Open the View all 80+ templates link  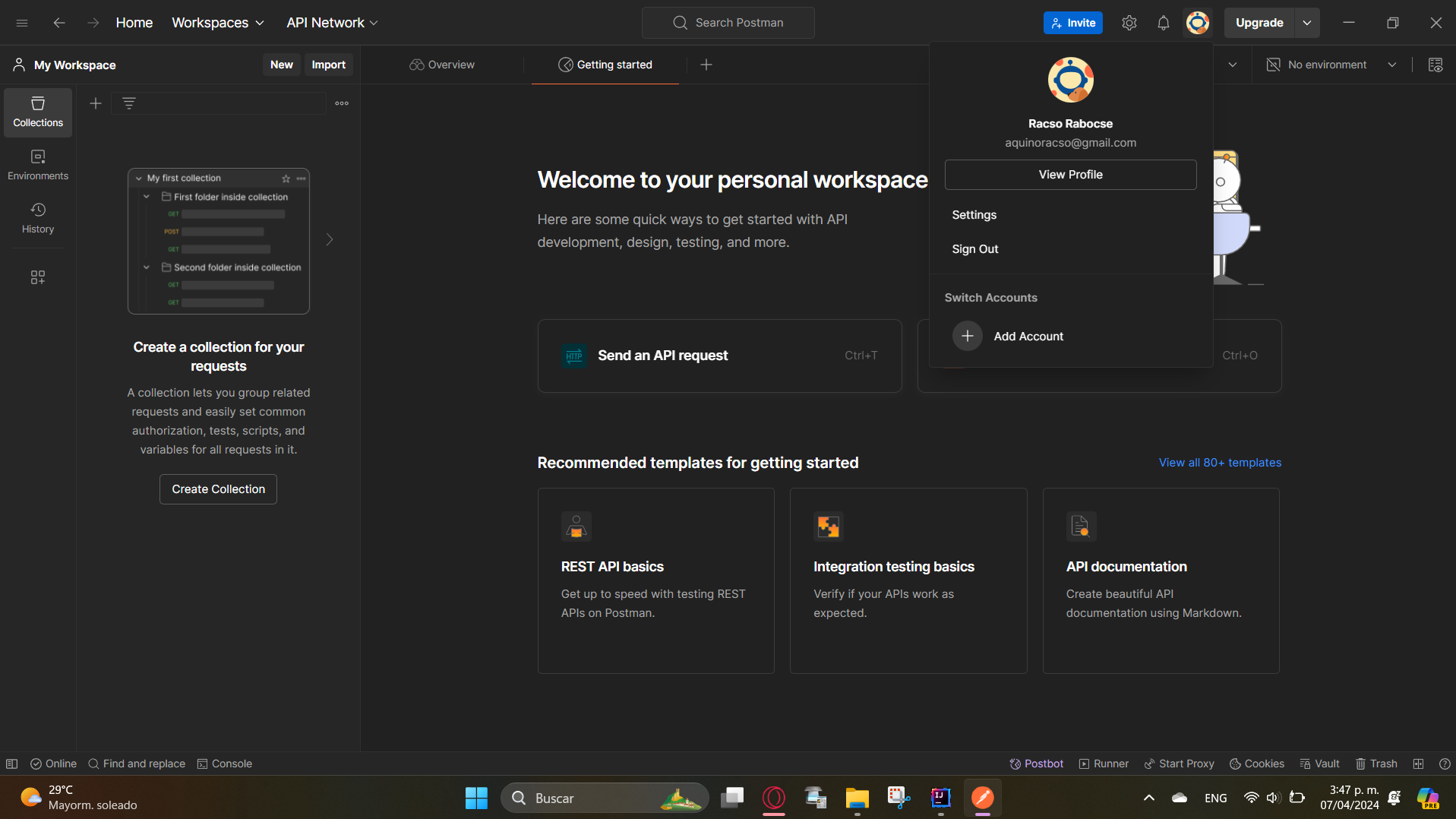(x=1220, y=463)
